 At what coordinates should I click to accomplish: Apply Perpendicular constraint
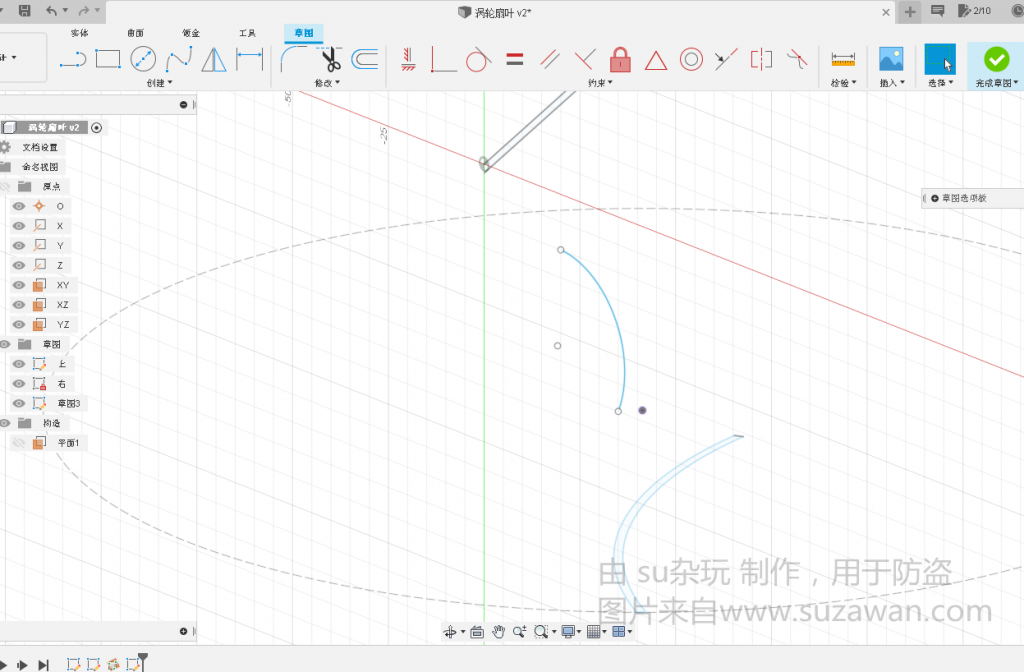point(584,59)
